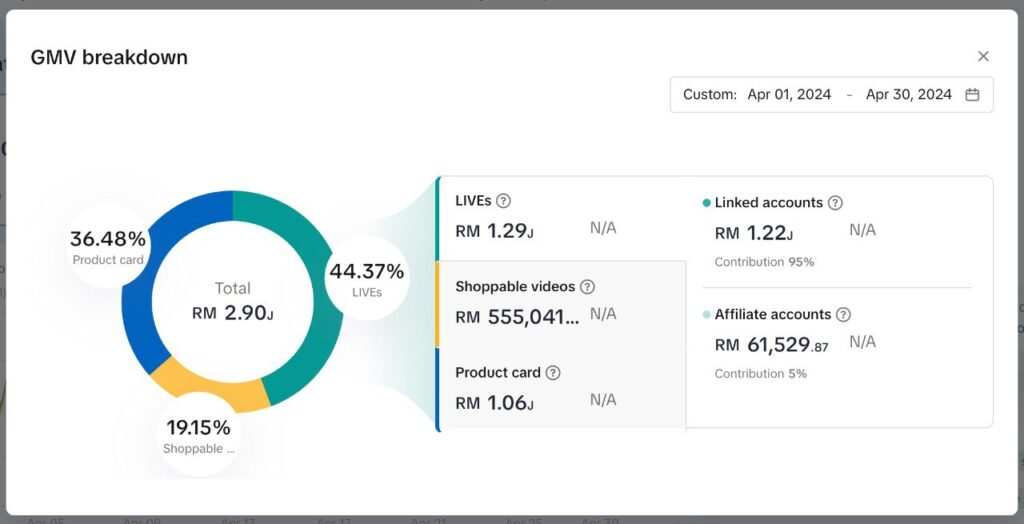Viewport: 1024px width, 524px height.
Task: Click the question mark next to Product card
Action: pos(552,372)
